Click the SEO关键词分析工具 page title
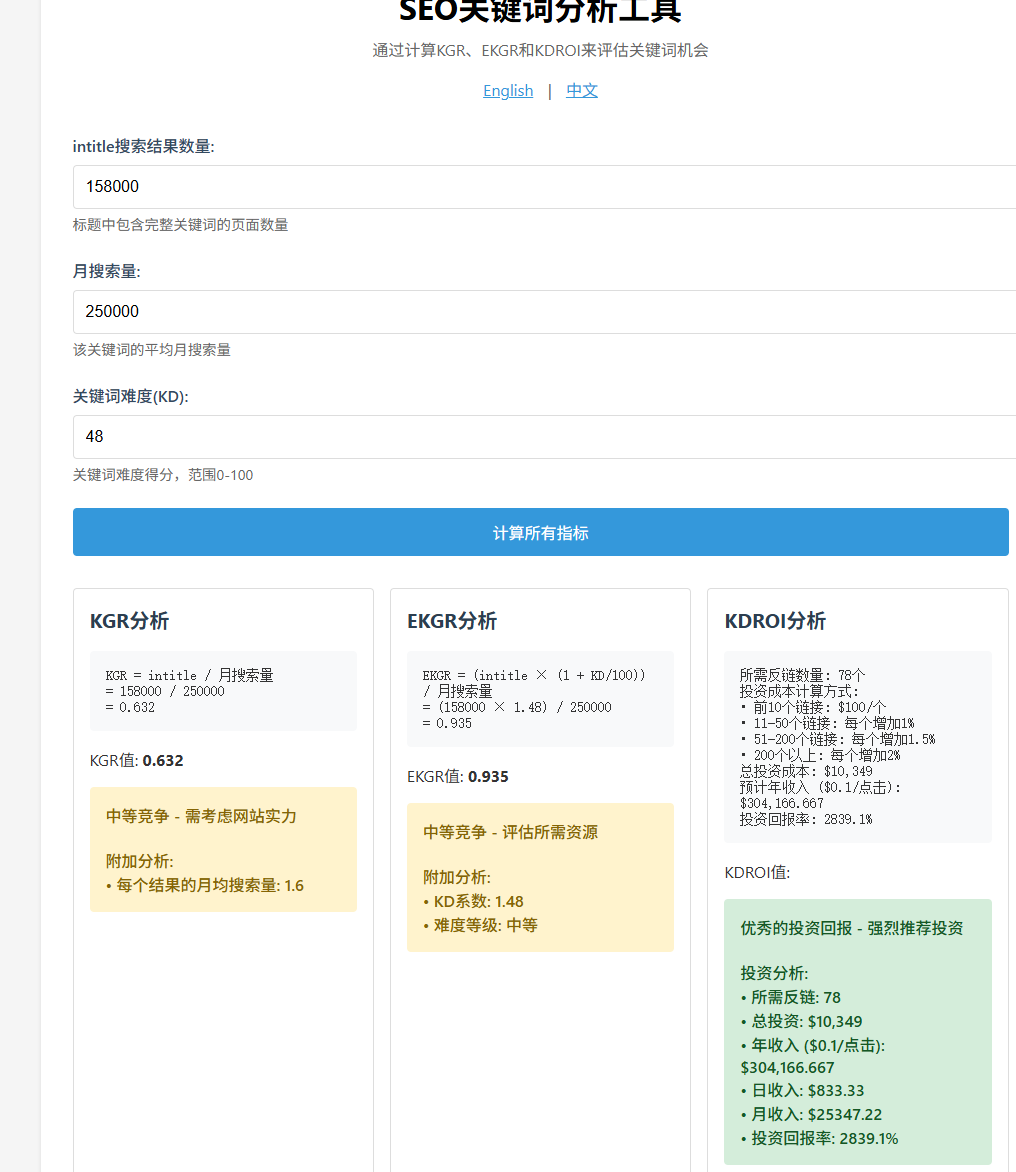1016x1172 pixels. click(541, 10)
